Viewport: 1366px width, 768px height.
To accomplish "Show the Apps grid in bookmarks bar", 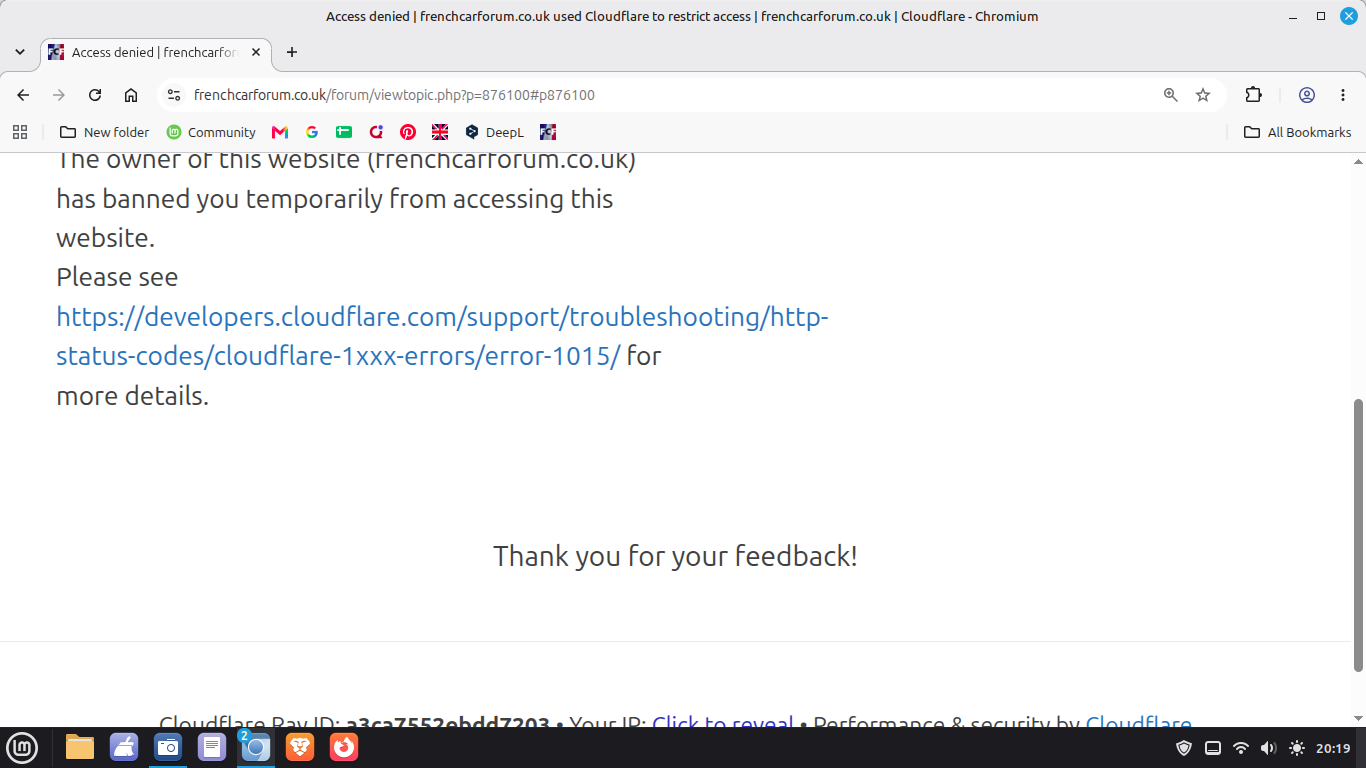I will 20,132.
